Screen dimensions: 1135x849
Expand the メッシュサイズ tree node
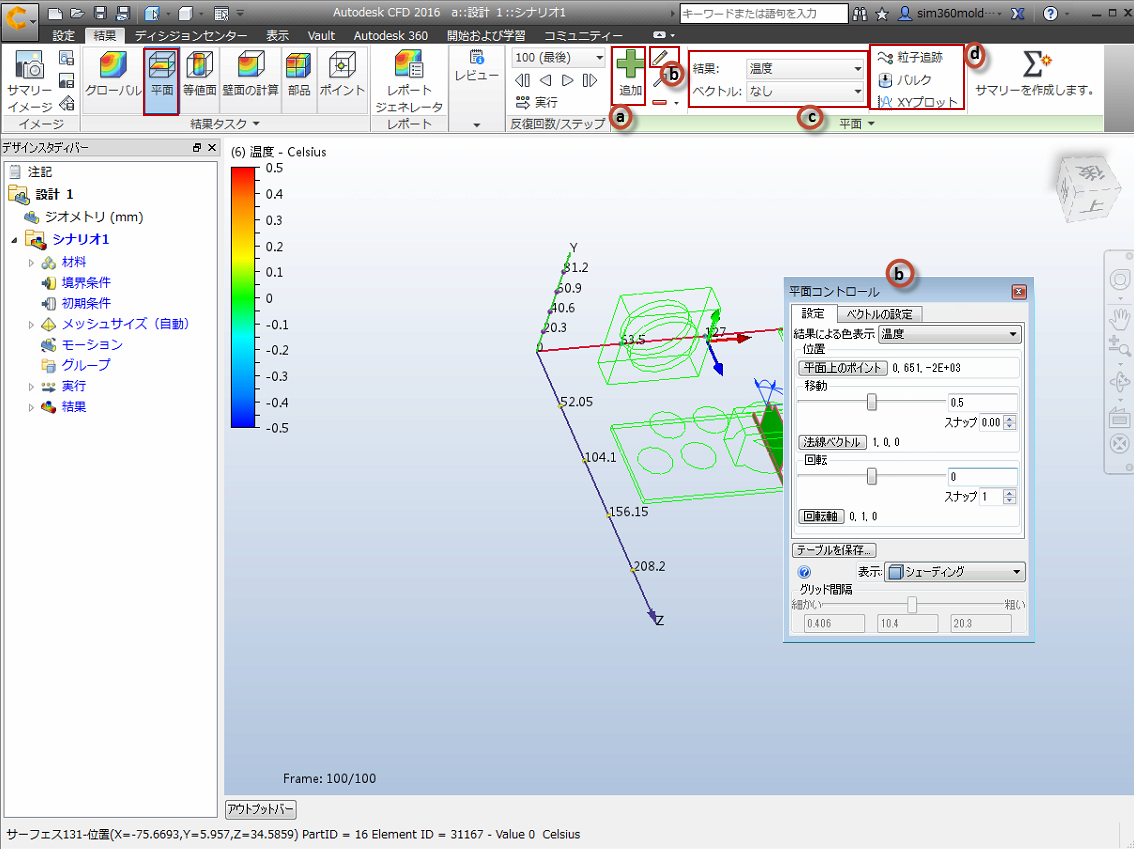click(31, 325)
